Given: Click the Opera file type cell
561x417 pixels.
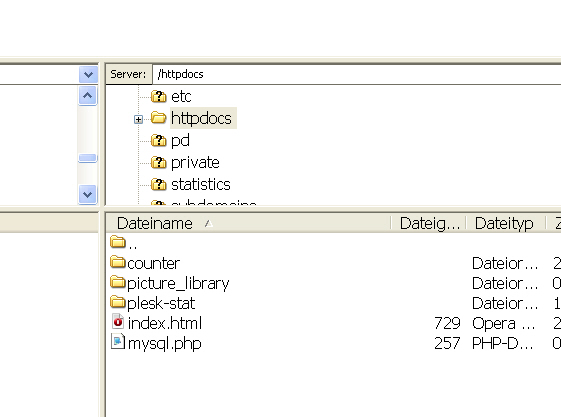Looking at the screenshot, I should [x=503, y=324].
